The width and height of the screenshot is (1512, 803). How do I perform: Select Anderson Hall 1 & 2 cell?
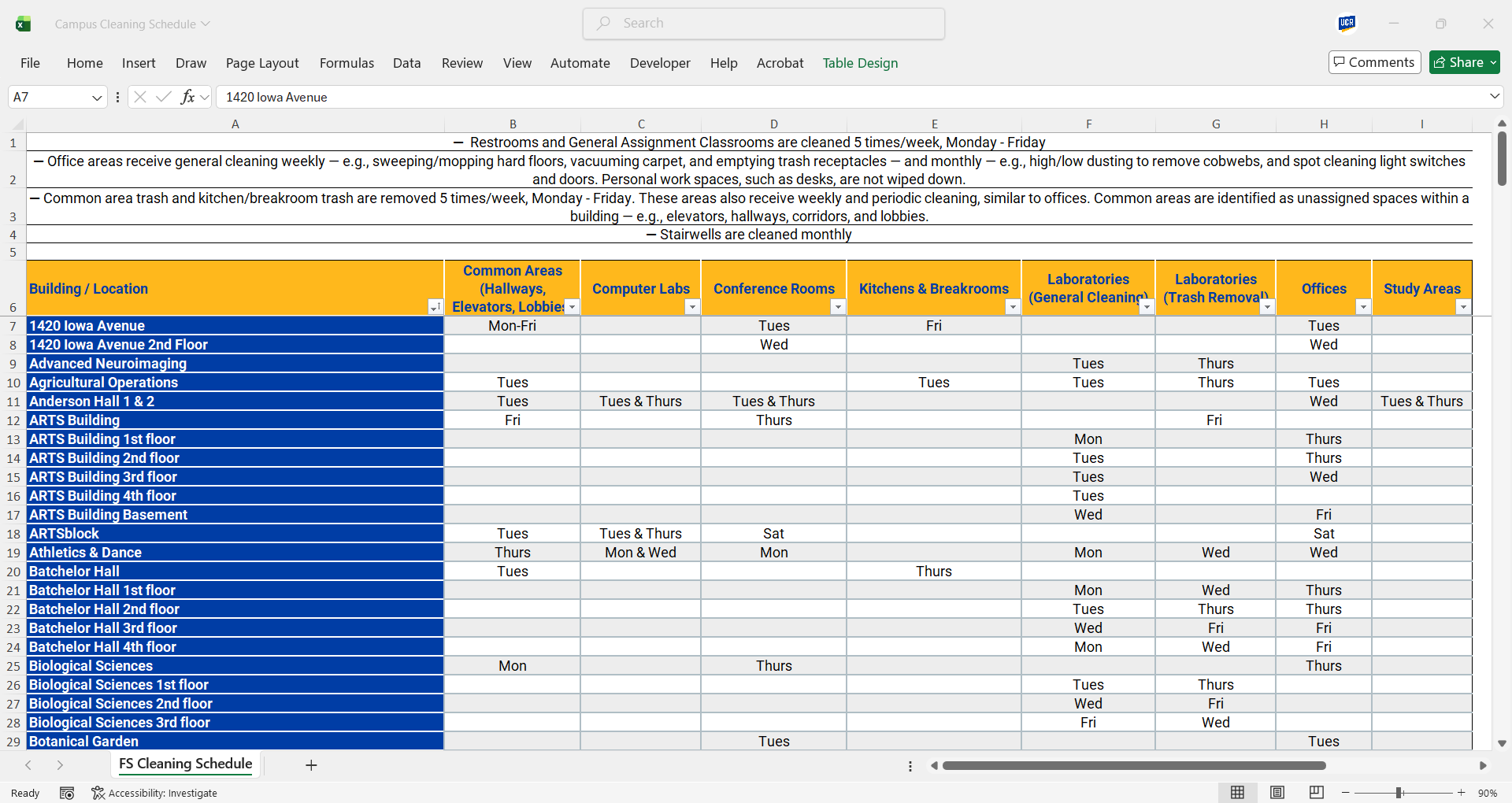[x=235, y=401]
